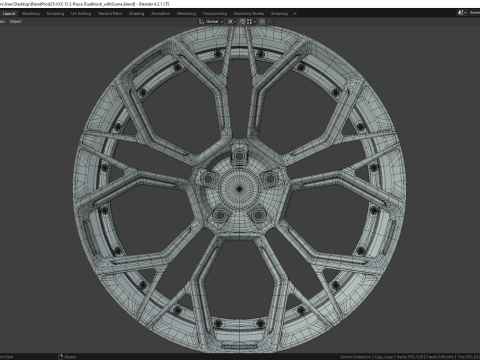Switch to the Geometry Nodes workspace

[249, 14]
